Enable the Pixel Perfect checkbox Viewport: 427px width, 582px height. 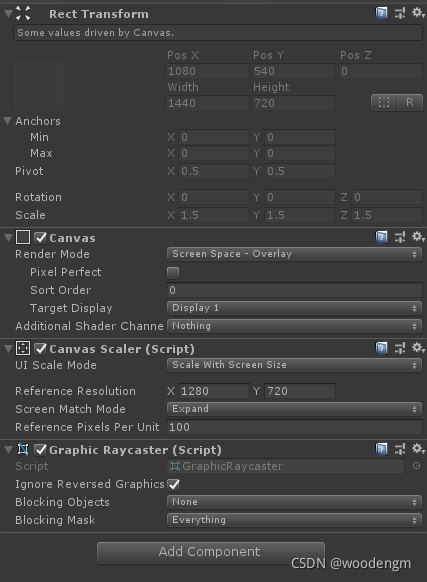pyautogui.click(x=173, y=273)
